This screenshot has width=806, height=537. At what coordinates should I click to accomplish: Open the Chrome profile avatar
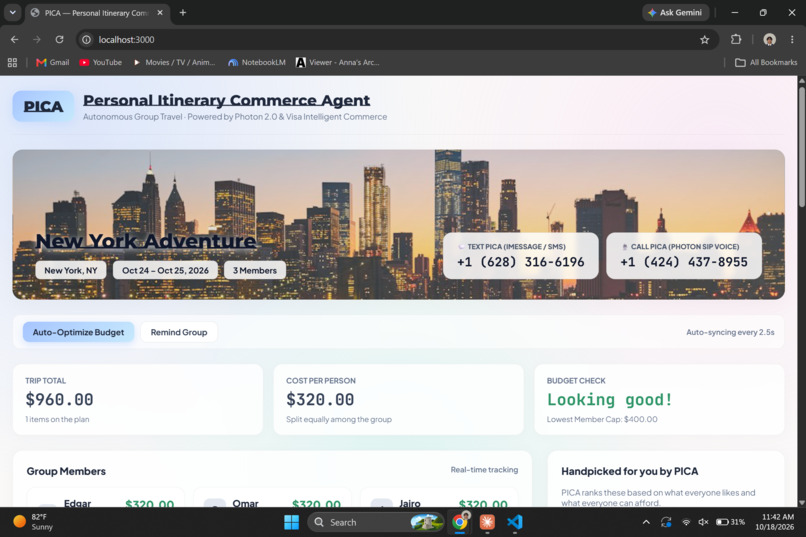[770, 40]
